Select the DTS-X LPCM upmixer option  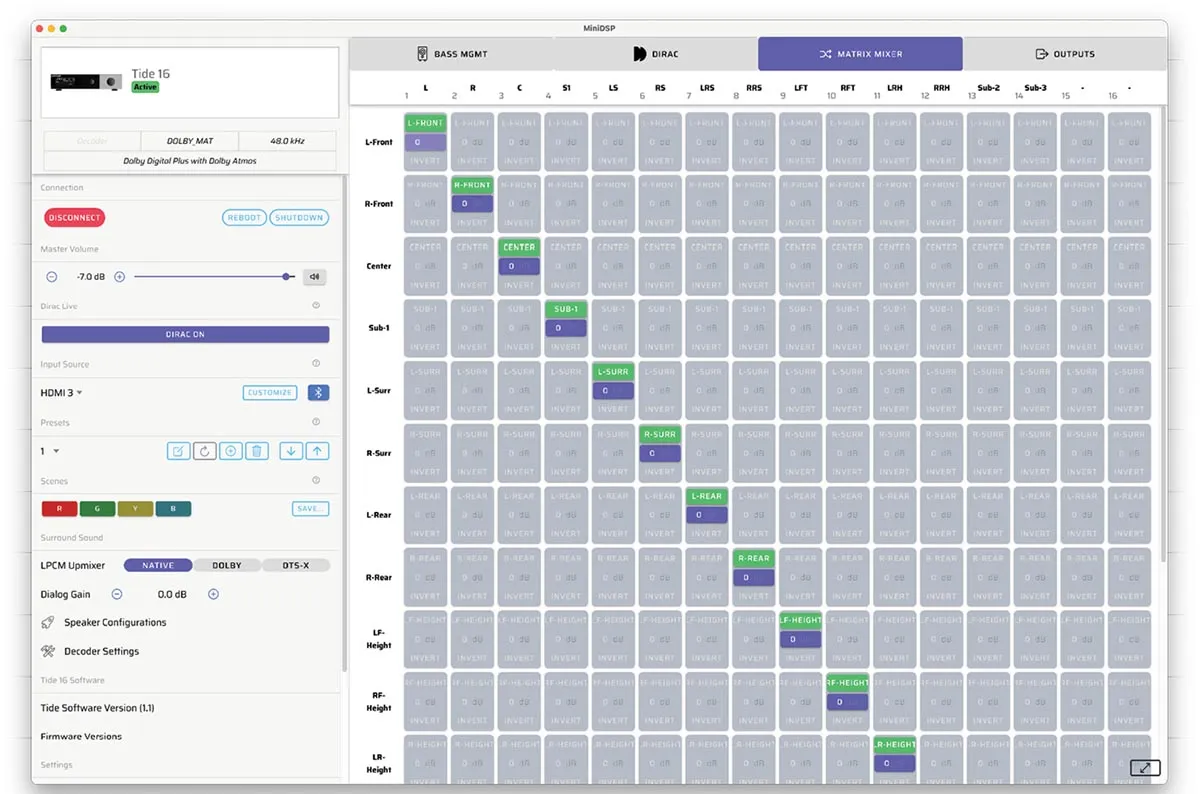296,565
